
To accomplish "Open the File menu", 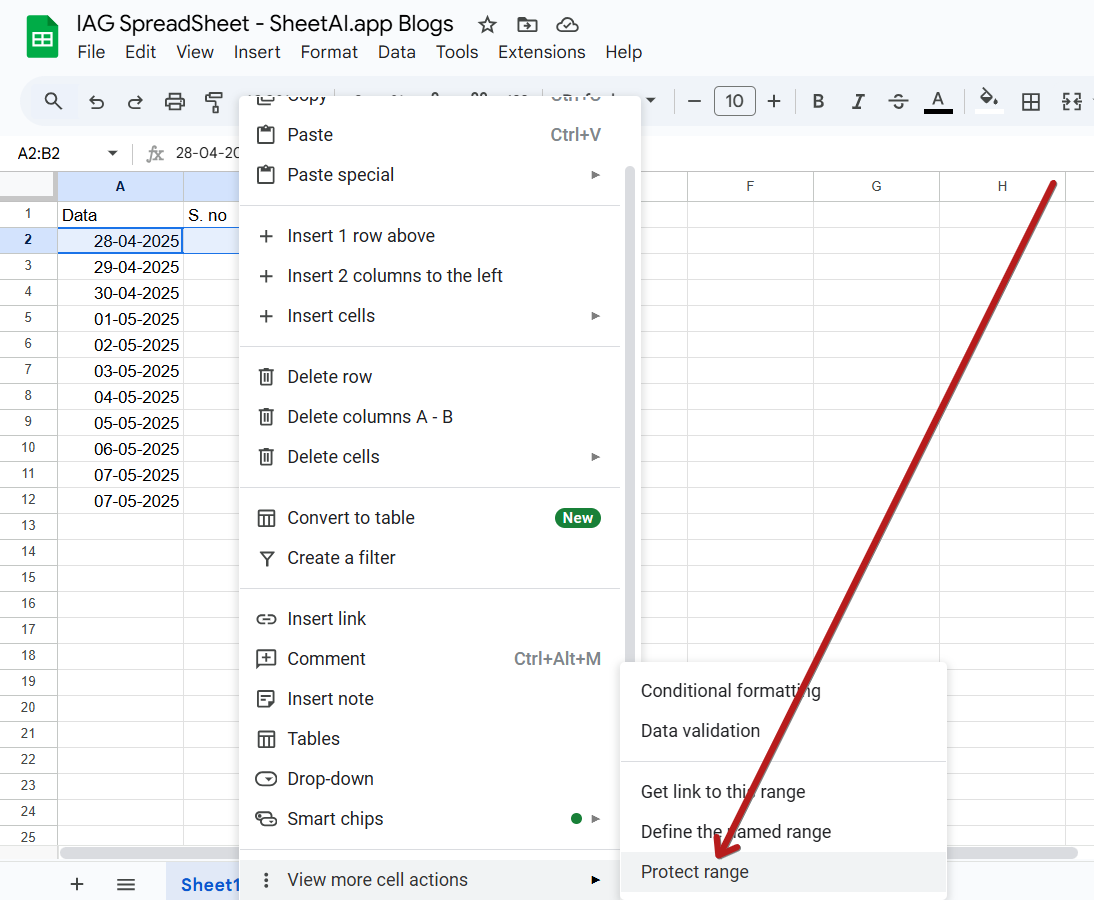I will click(x=91, y=52).
